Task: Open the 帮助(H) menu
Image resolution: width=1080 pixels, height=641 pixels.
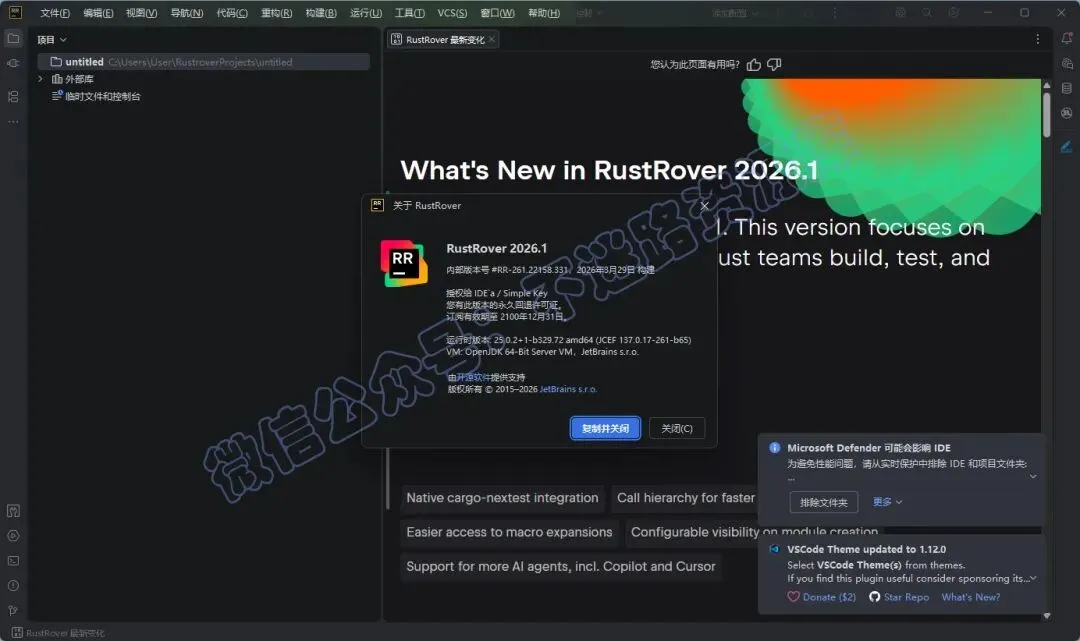Action: pos(543,13)
